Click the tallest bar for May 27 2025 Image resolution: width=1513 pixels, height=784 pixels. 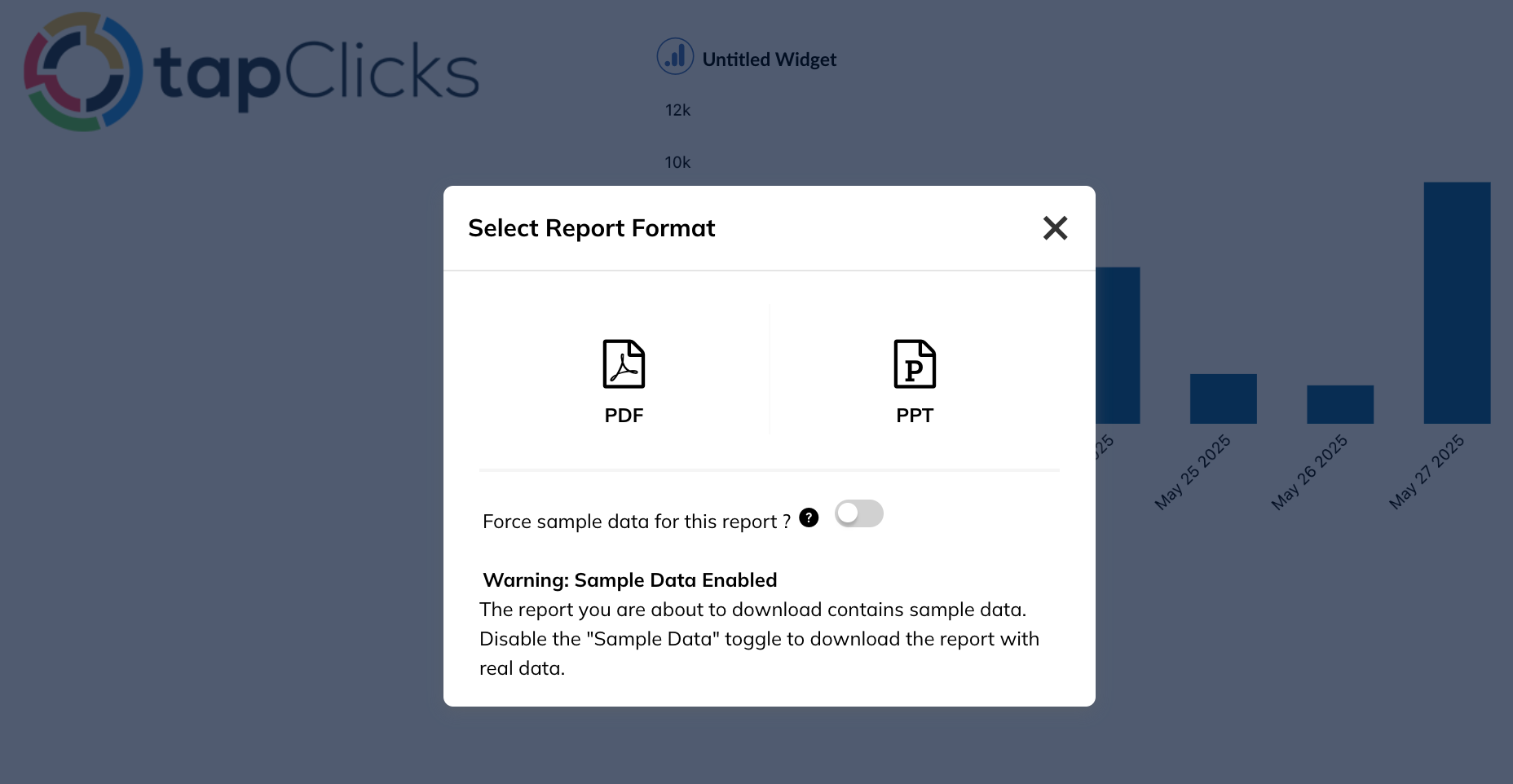point(1456,302)
